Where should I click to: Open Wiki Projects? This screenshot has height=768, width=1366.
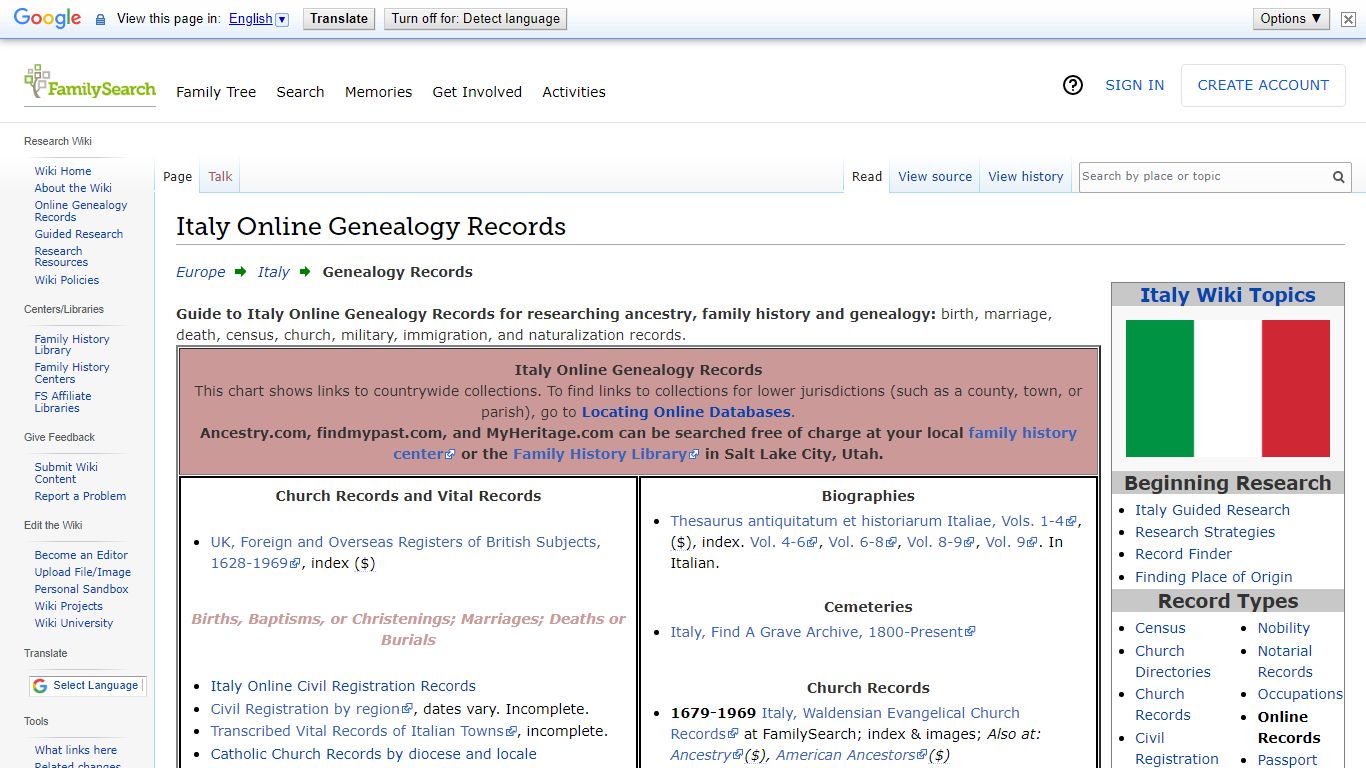[x=69, y=606]
